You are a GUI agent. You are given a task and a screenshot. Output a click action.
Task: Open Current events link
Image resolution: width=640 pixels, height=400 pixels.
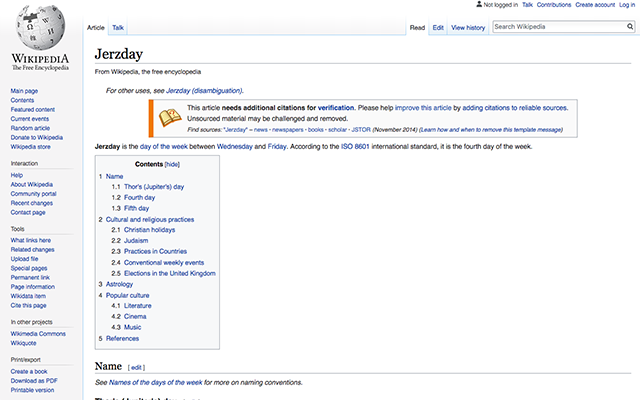(x=30, y=119)
